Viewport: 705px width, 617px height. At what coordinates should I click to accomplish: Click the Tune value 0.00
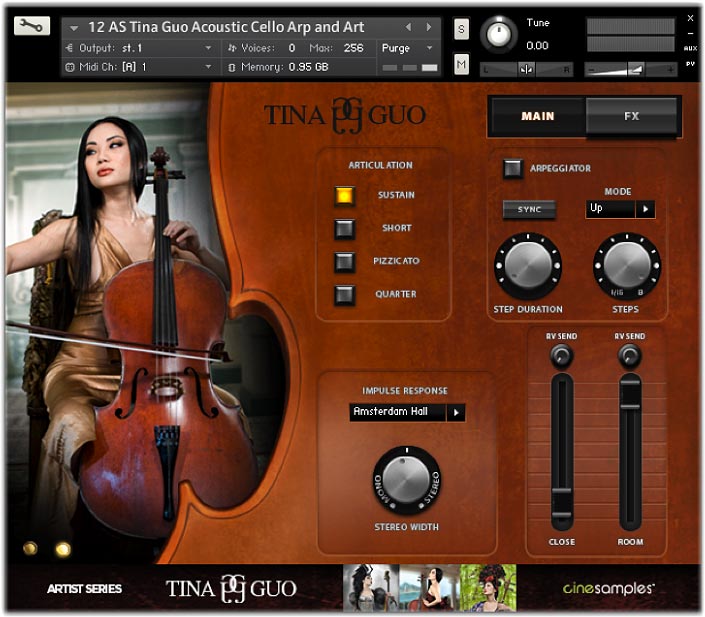(537, 45)
